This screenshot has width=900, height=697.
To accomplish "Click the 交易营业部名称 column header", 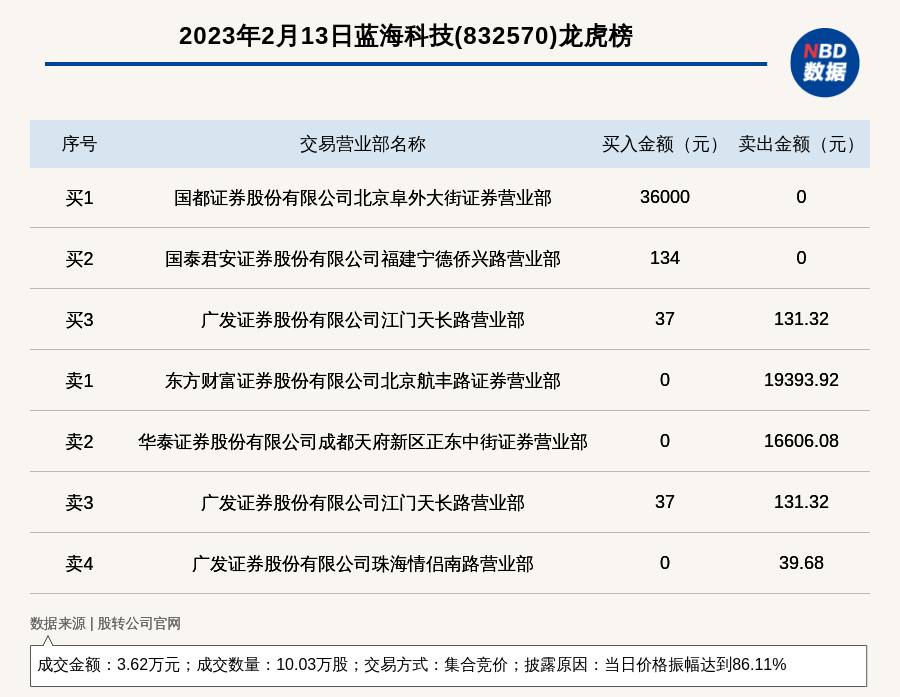I will 363,144.
